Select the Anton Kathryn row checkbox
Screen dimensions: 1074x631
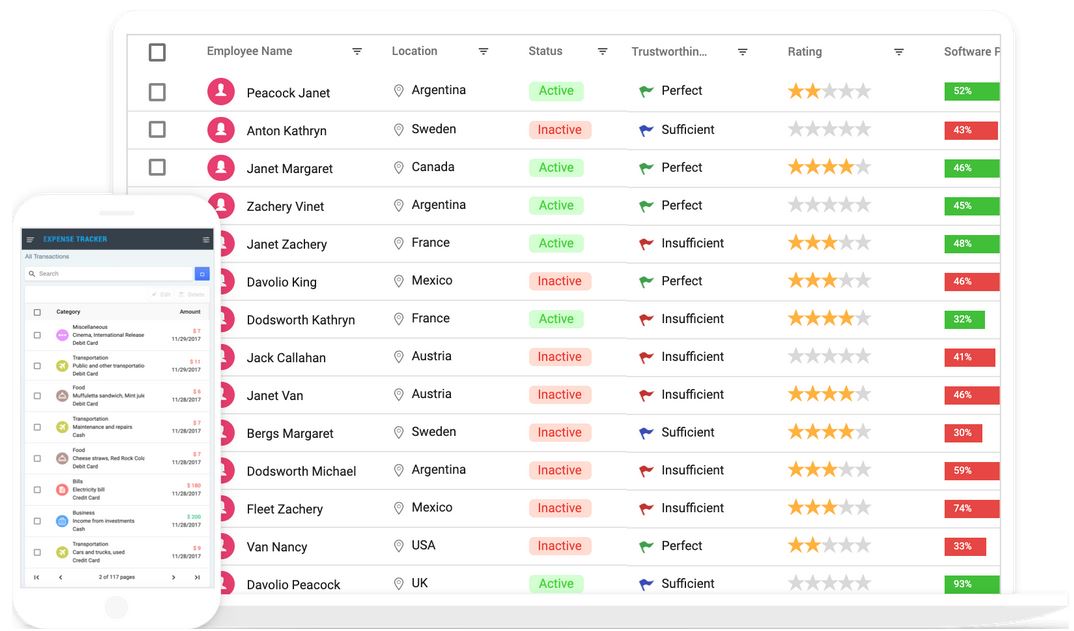point(157,129)
